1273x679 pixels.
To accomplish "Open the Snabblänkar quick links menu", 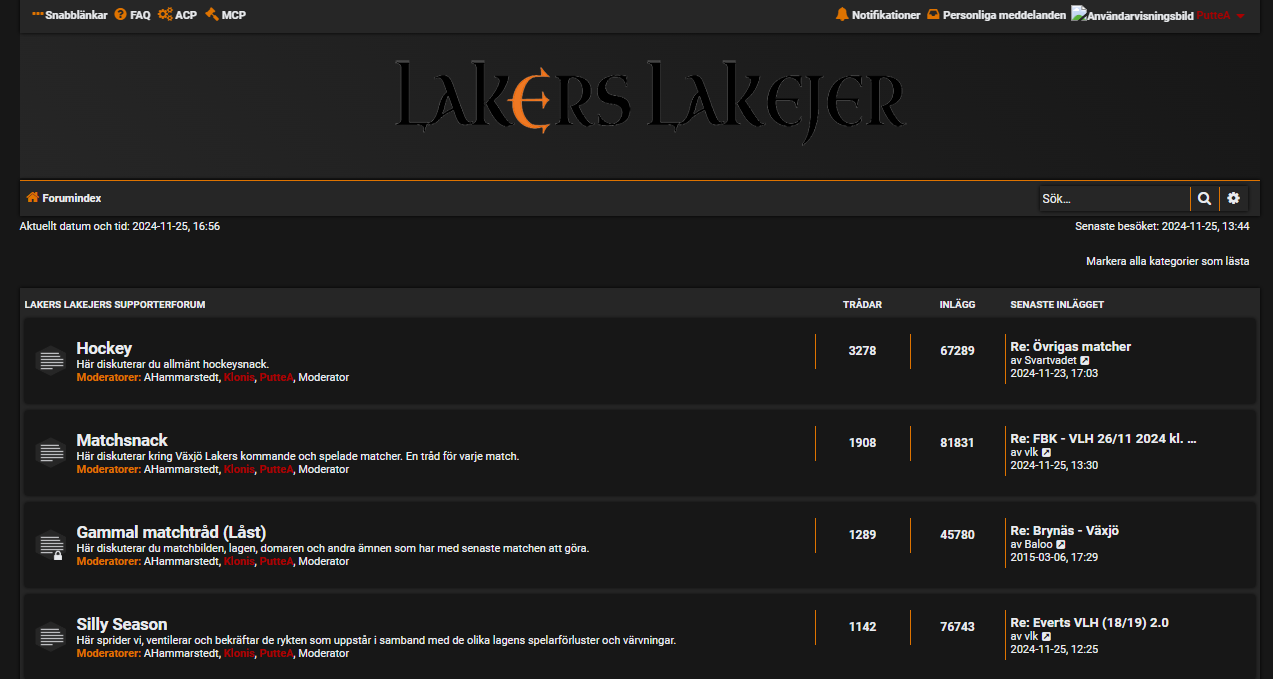I will (x=69, y=15).
